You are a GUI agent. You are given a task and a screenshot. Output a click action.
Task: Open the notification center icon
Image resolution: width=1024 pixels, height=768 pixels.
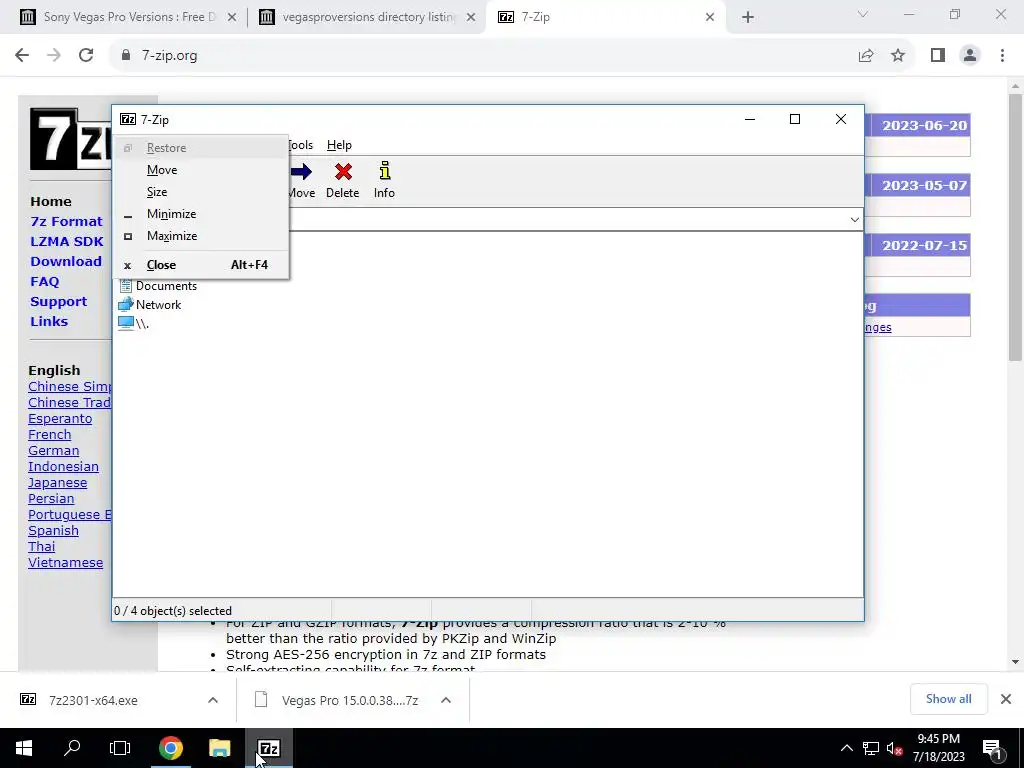click(992, 748)
